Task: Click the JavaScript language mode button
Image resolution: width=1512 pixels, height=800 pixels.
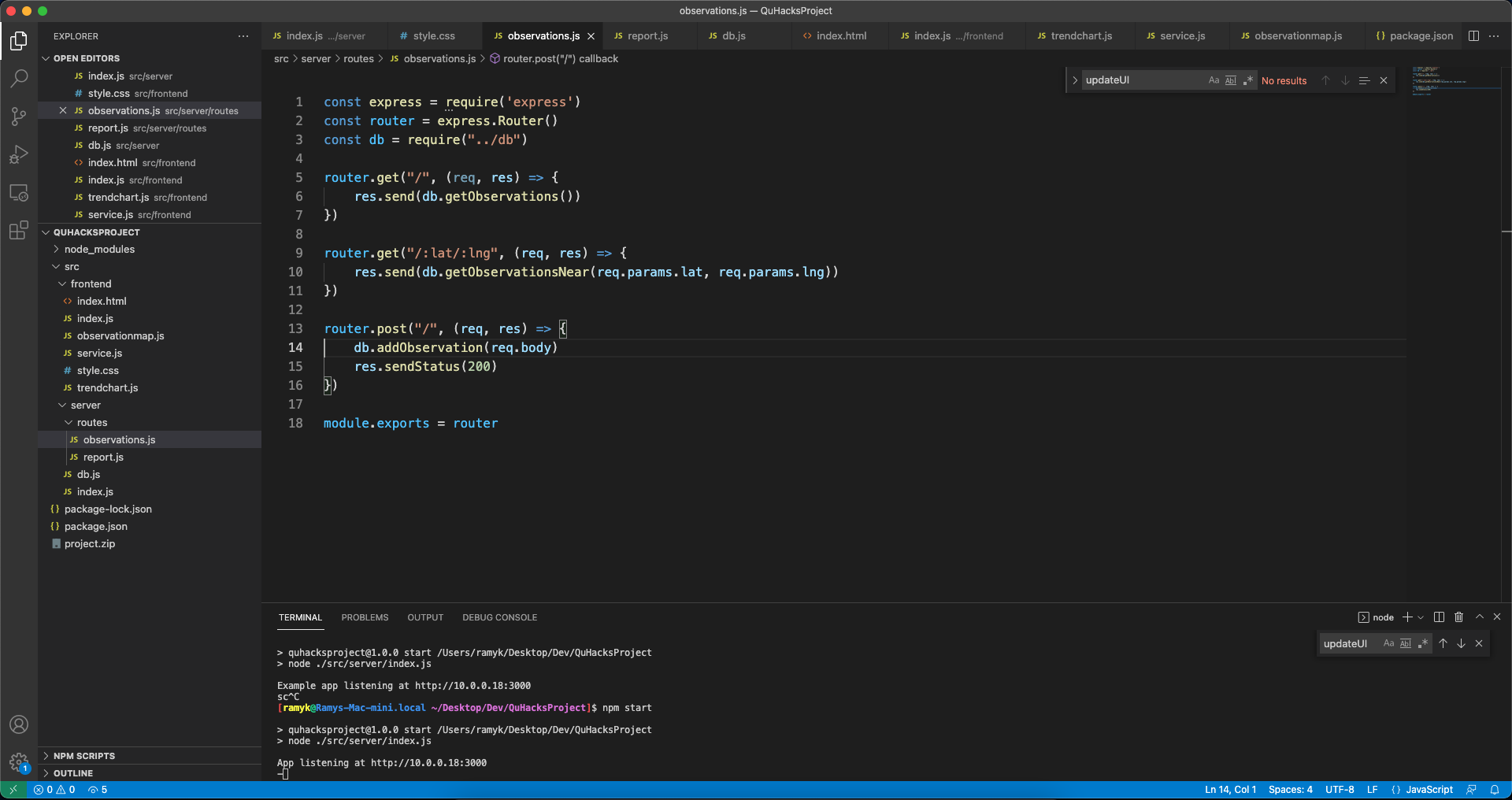Action: click(x=1429, y=790)
